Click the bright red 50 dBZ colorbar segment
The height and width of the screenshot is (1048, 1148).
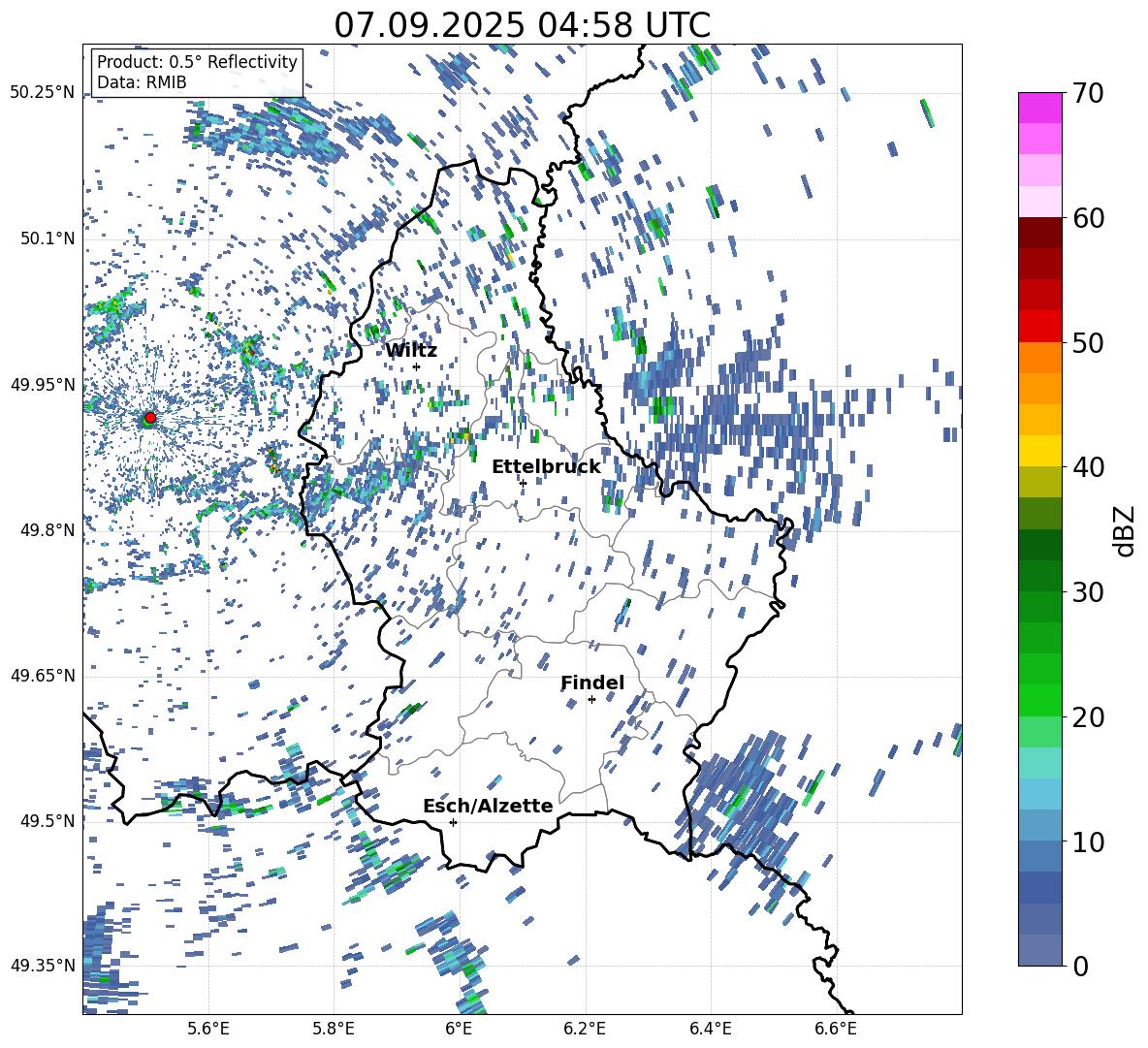pos(1039,327)
